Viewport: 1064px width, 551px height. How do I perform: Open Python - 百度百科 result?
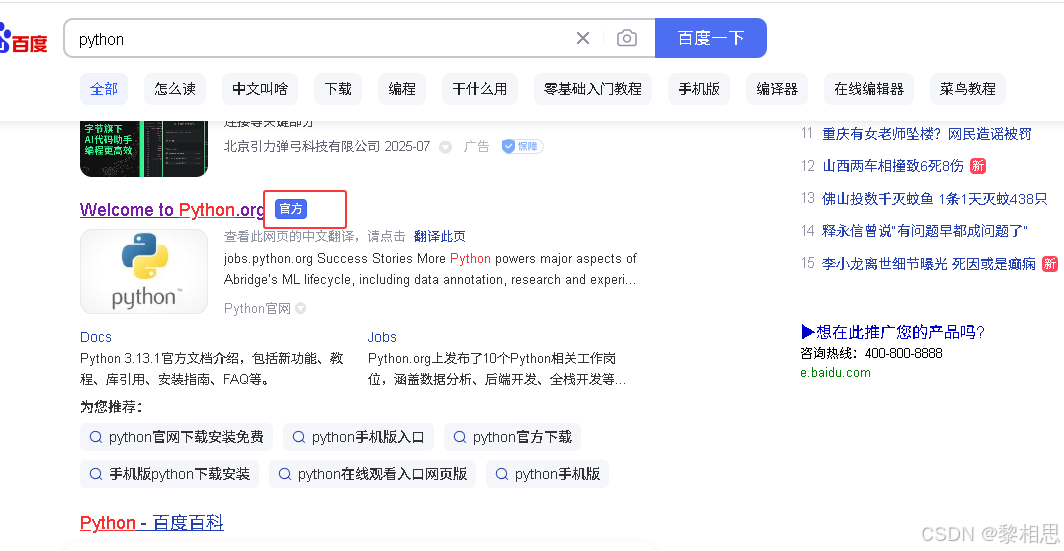pos(152,522)
